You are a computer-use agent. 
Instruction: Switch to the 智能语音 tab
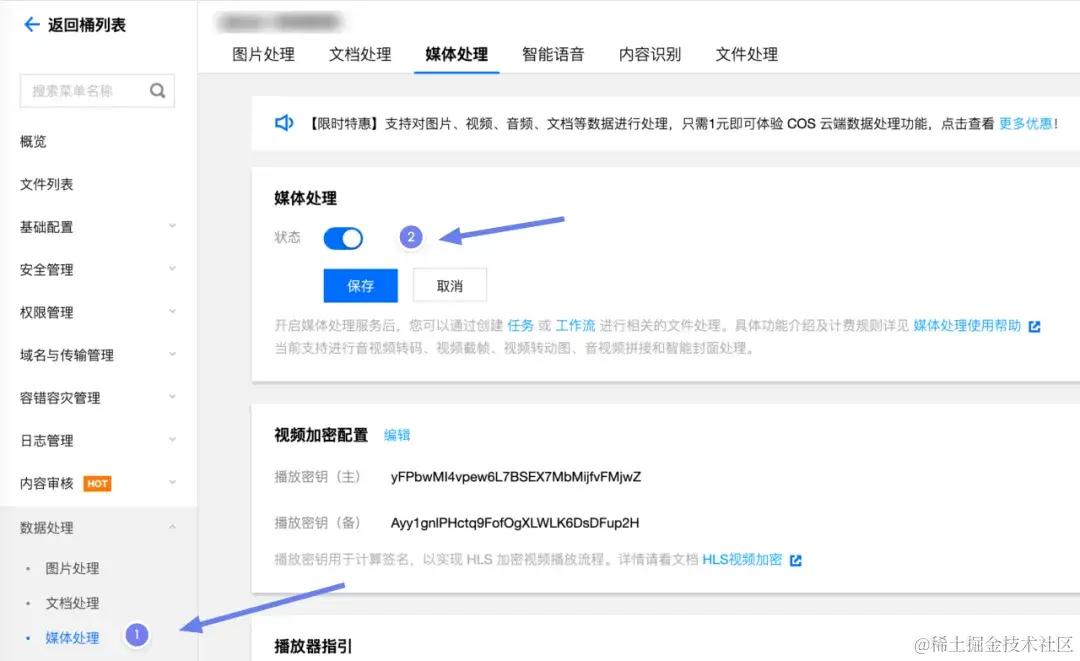point(553,55)
